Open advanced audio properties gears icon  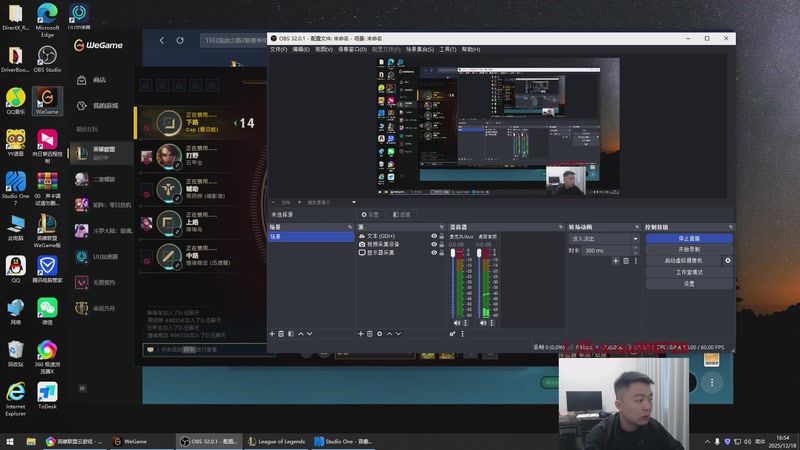(x=453, y=334)
